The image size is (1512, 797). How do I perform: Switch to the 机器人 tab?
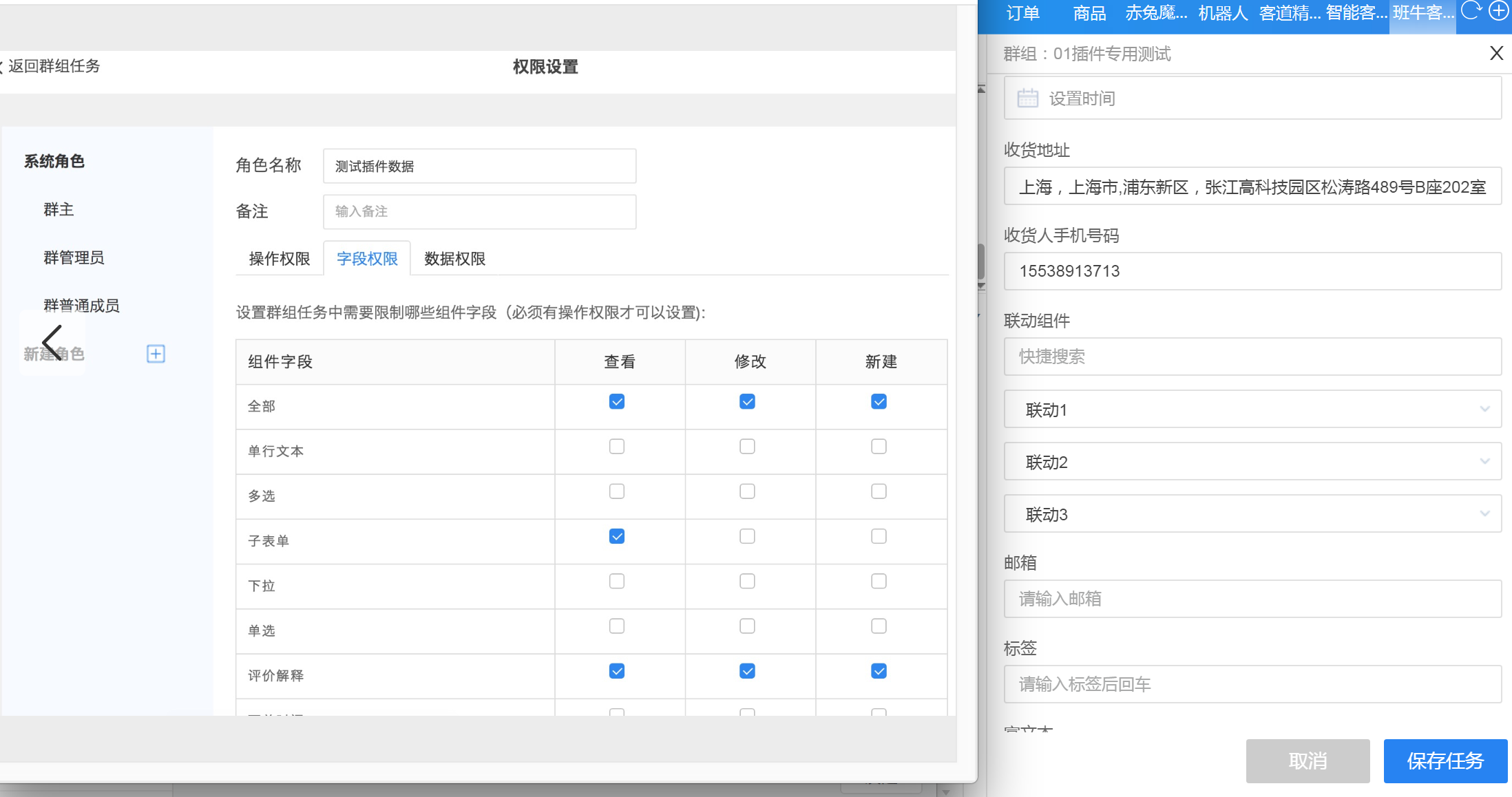coord(1223,13)
